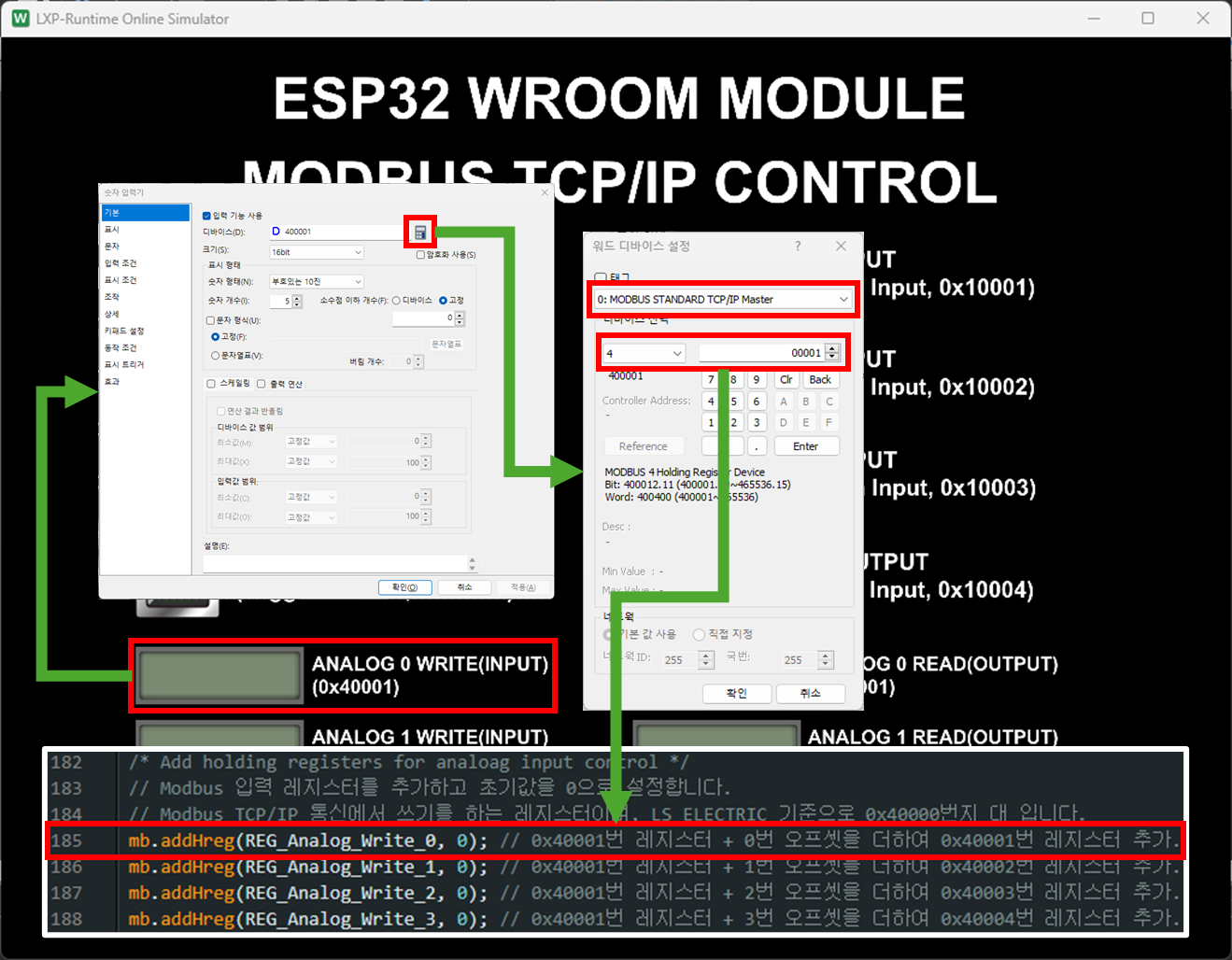1232x960 pixels.
Task: Click 취소 in the 숫자 입력기 dialog
Action: click(x=465, y=587)
